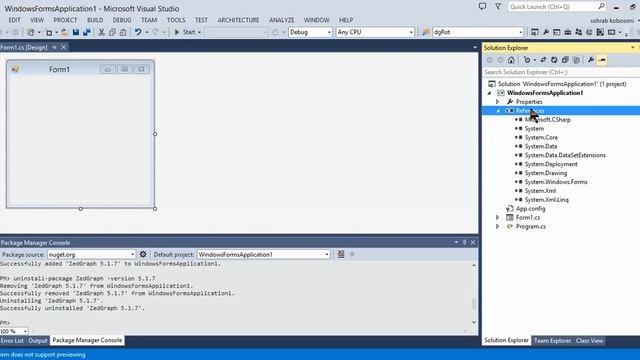Select the System.Drawing reference

(546, 173)
